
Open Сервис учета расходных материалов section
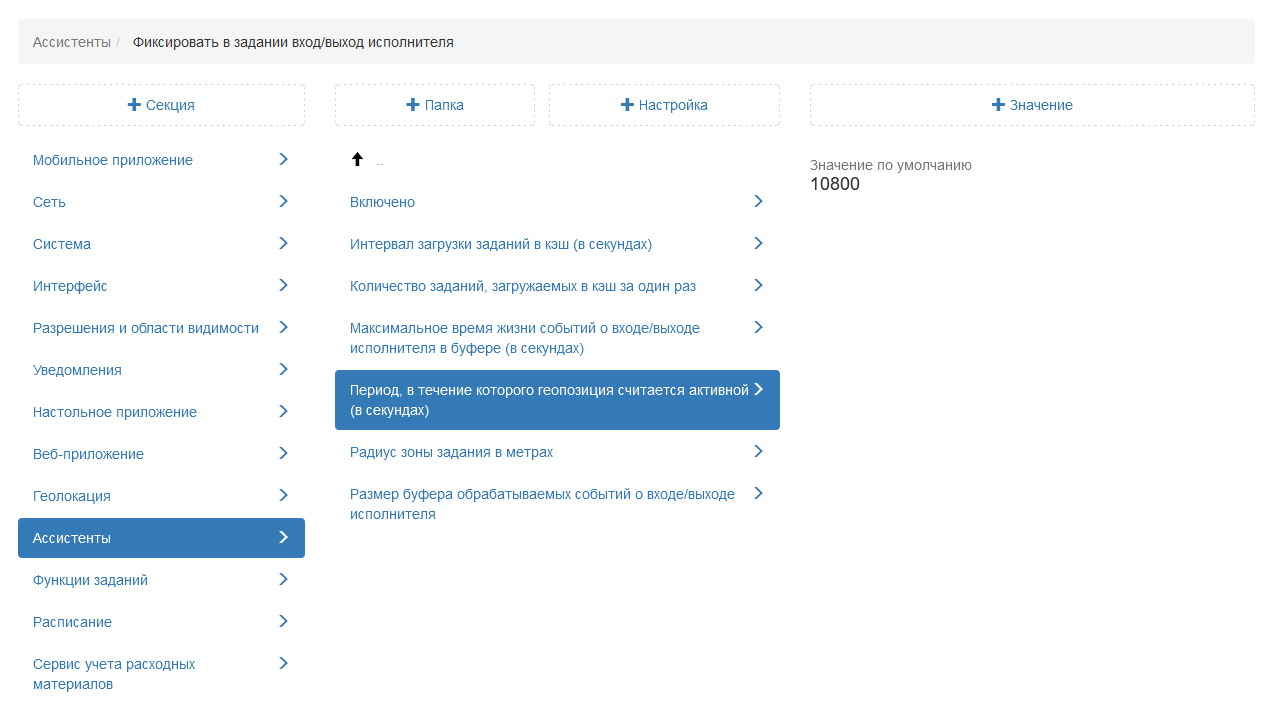pyautogui.click(x=113, y=674)
